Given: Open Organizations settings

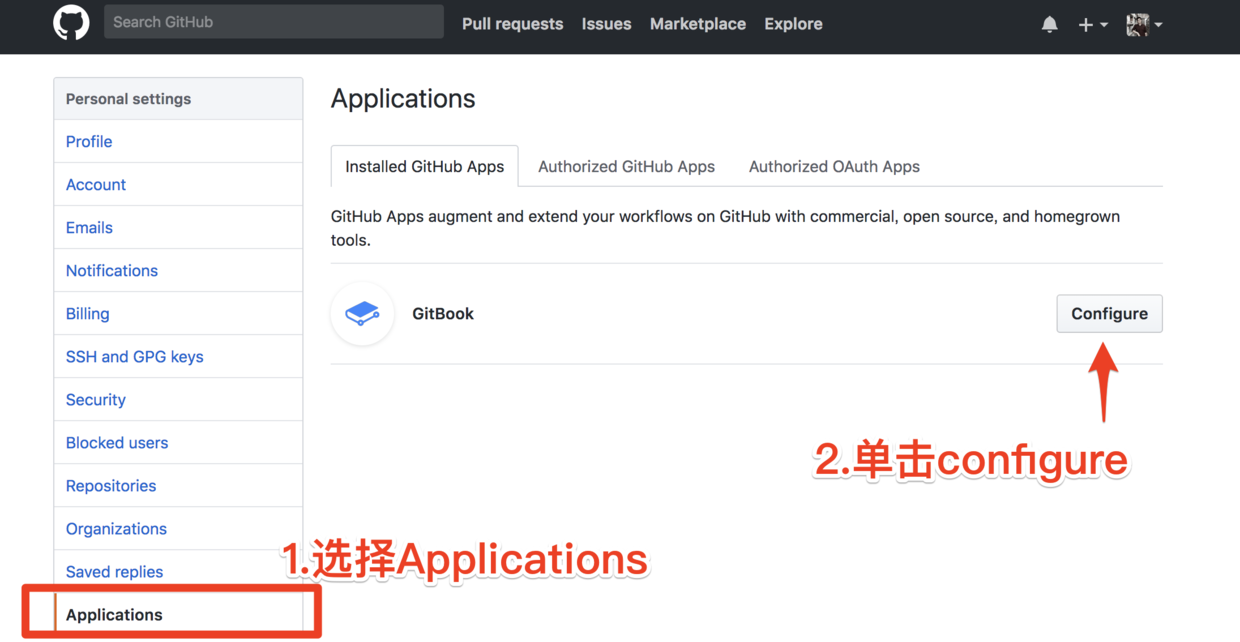Looking at the screenshot, I should [178, 529].
